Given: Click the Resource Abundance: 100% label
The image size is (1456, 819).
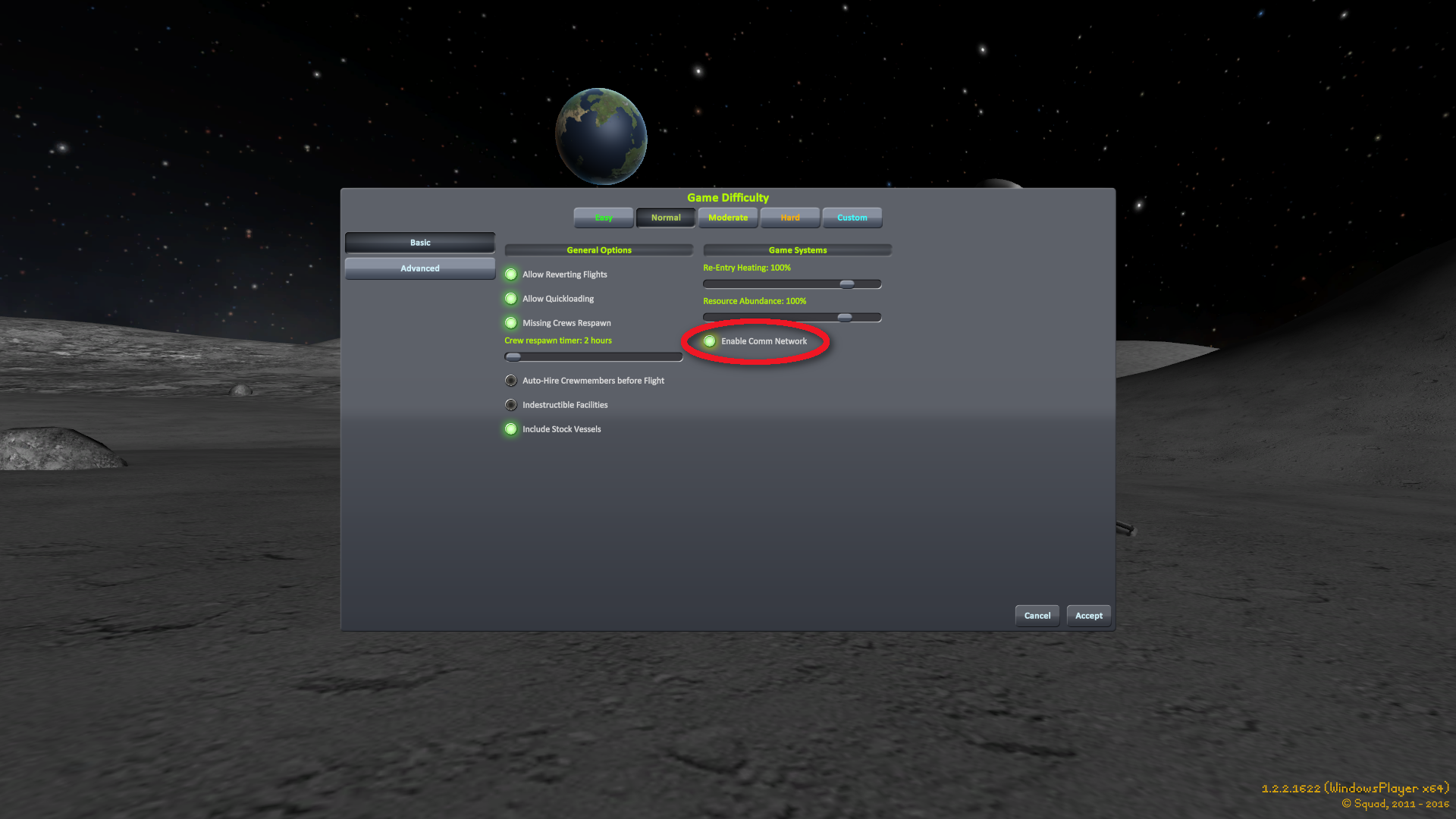Looking at the screenshot, I should (755, 301).
